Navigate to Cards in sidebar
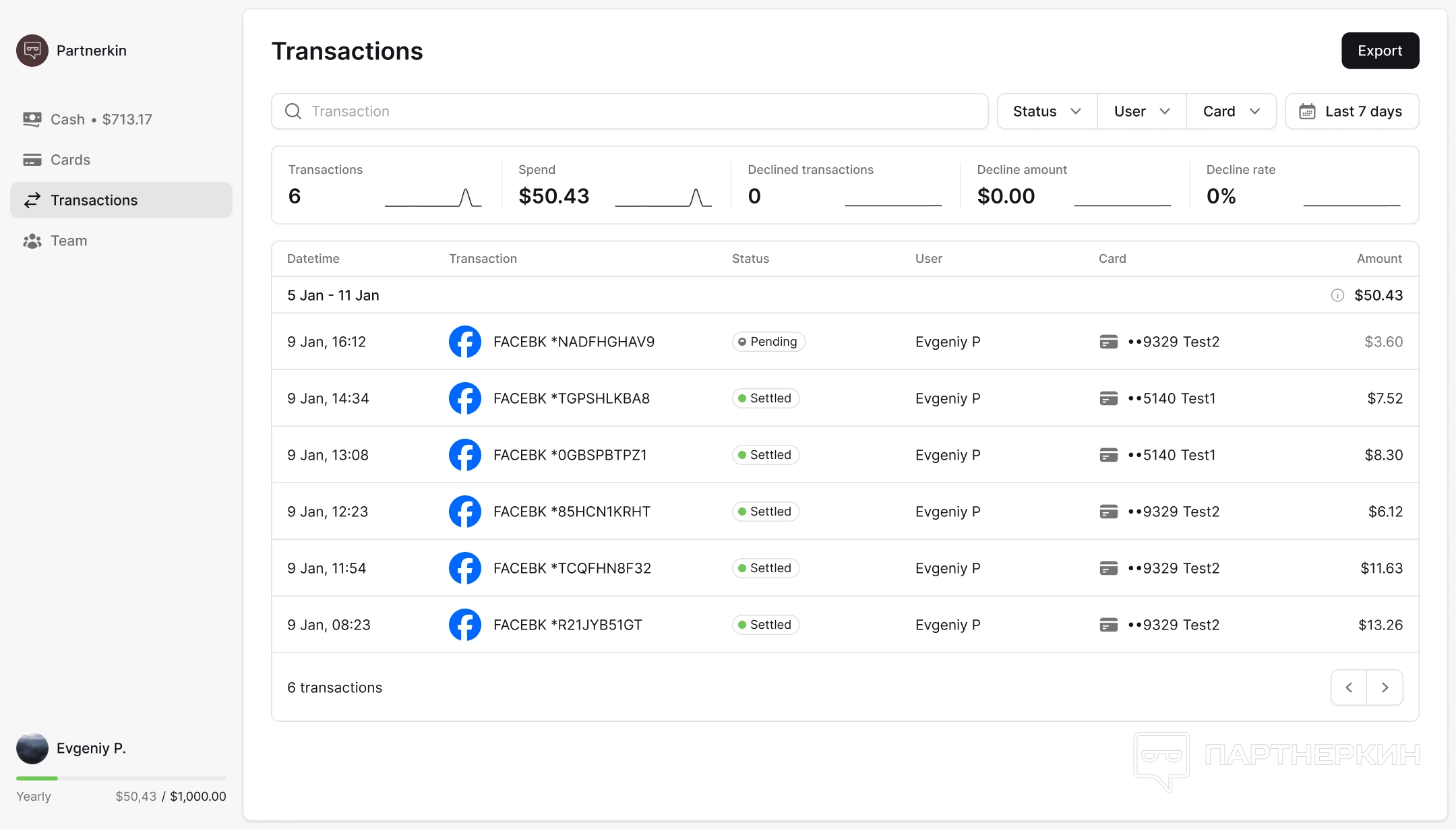This screenshot has width=1456, height=829. [70, 160]
